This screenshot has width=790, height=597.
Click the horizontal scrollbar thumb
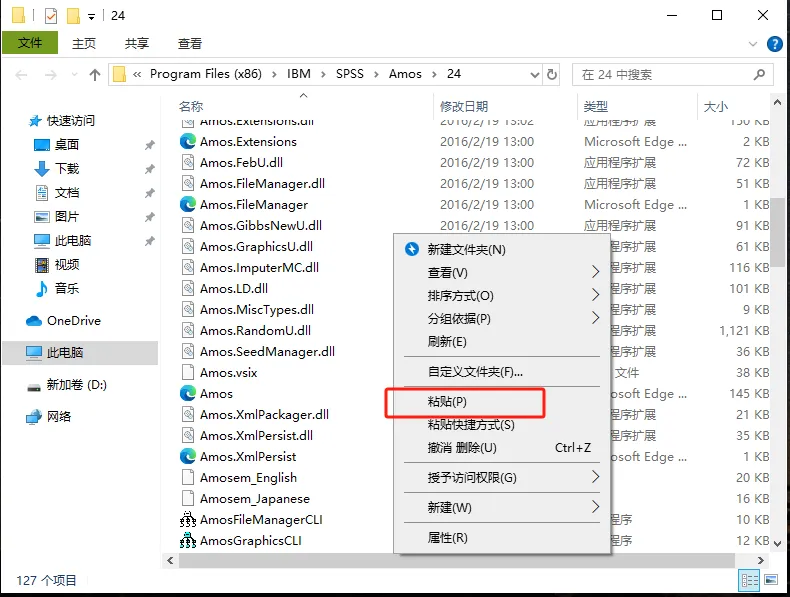(456, 560)
